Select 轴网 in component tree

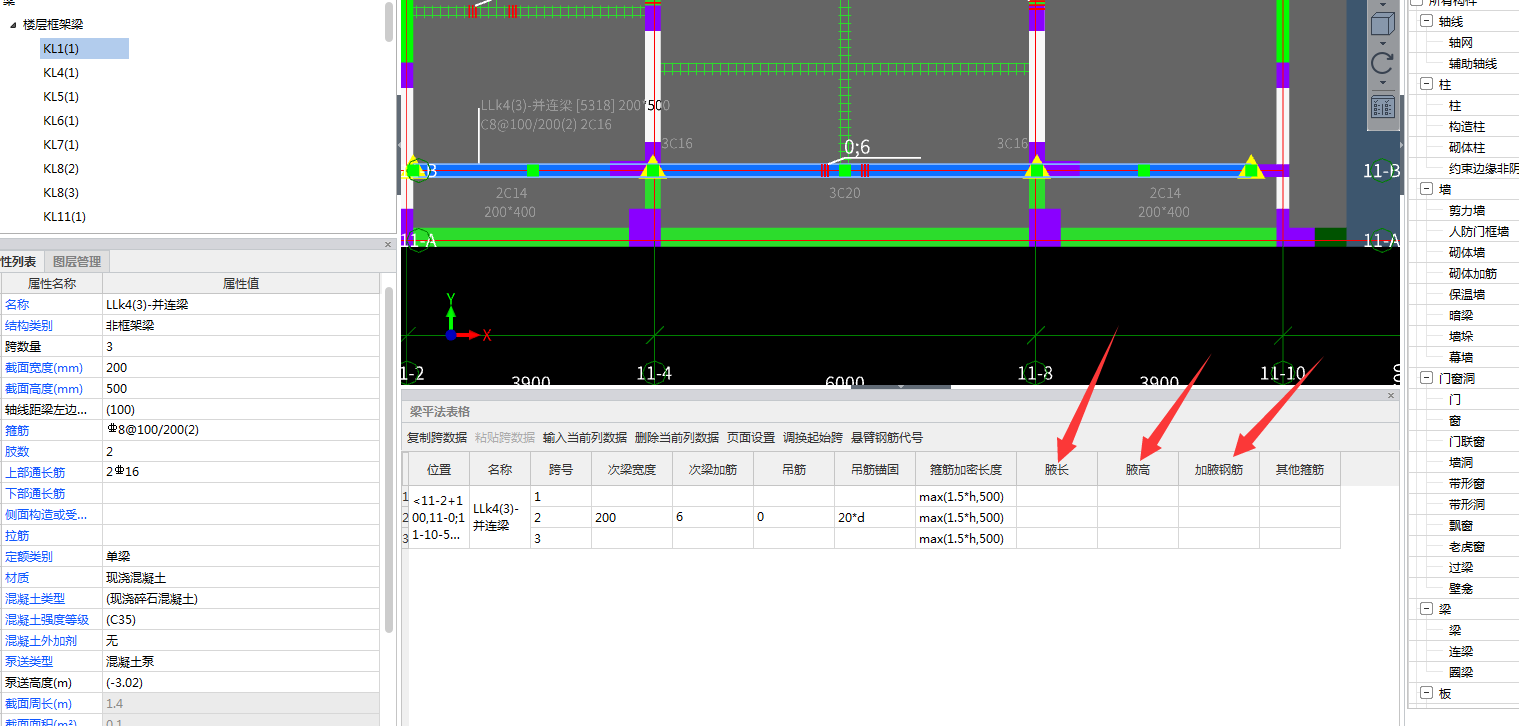pyautogui.click(x=1461, y=42)
